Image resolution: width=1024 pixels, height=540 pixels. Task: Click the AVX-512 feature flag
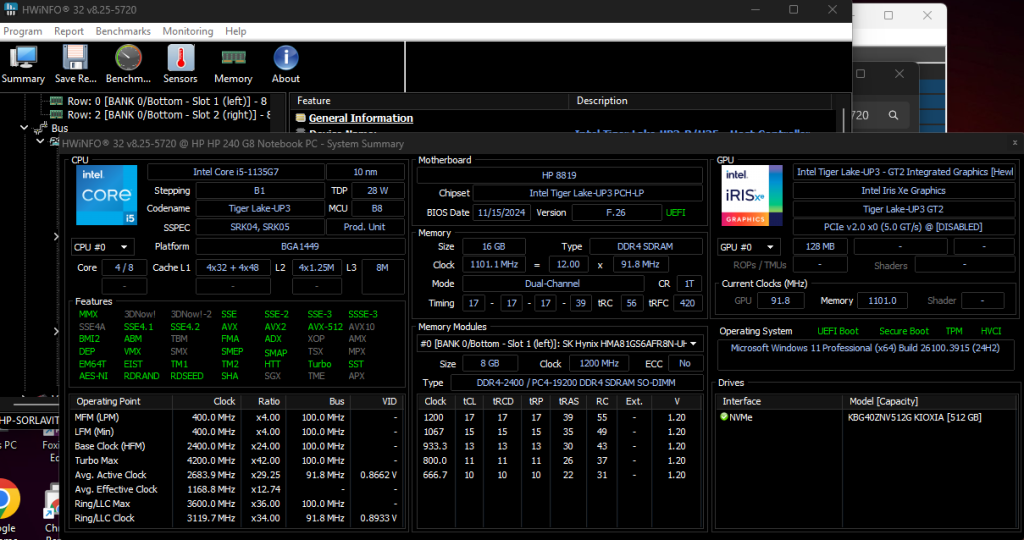325,326
